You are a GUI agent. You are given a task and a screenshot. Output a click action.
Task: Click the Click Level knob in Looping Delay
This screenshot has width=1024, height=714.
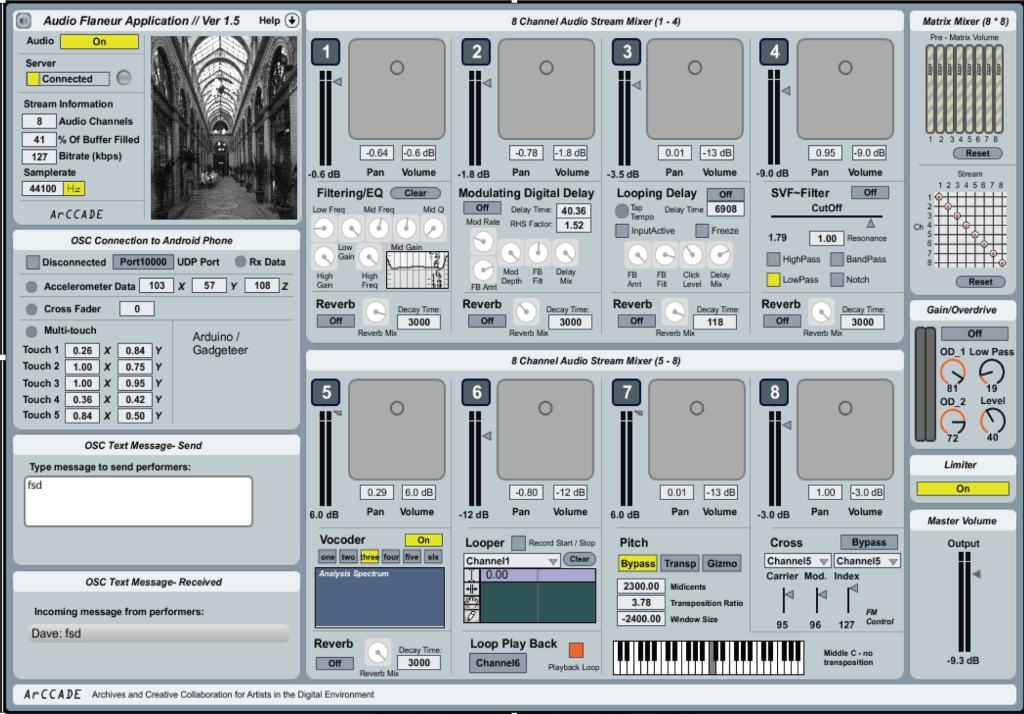click(692, 253)
